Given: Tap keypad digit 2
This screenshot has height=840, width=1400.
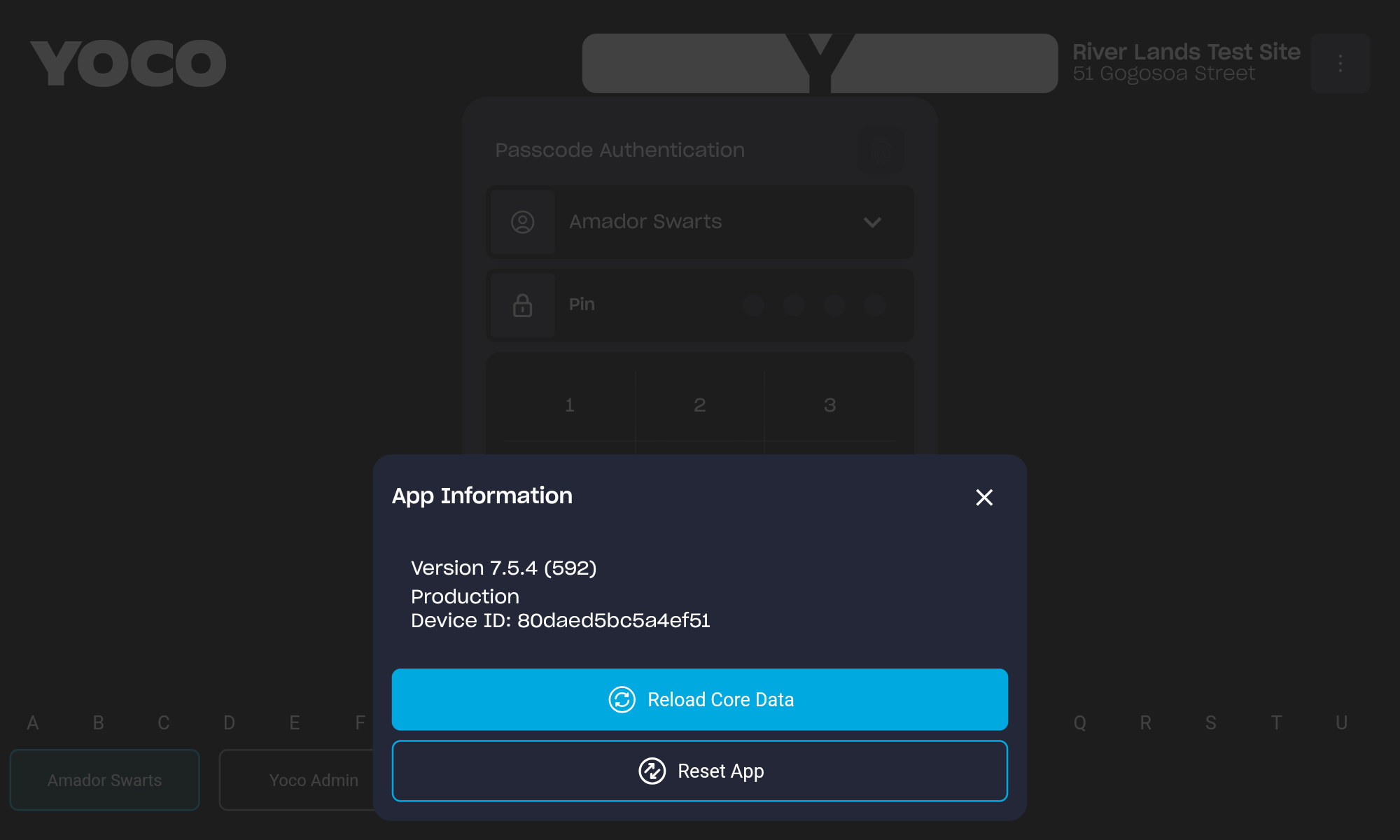Looking at the screenshot, I should (700, 405).
